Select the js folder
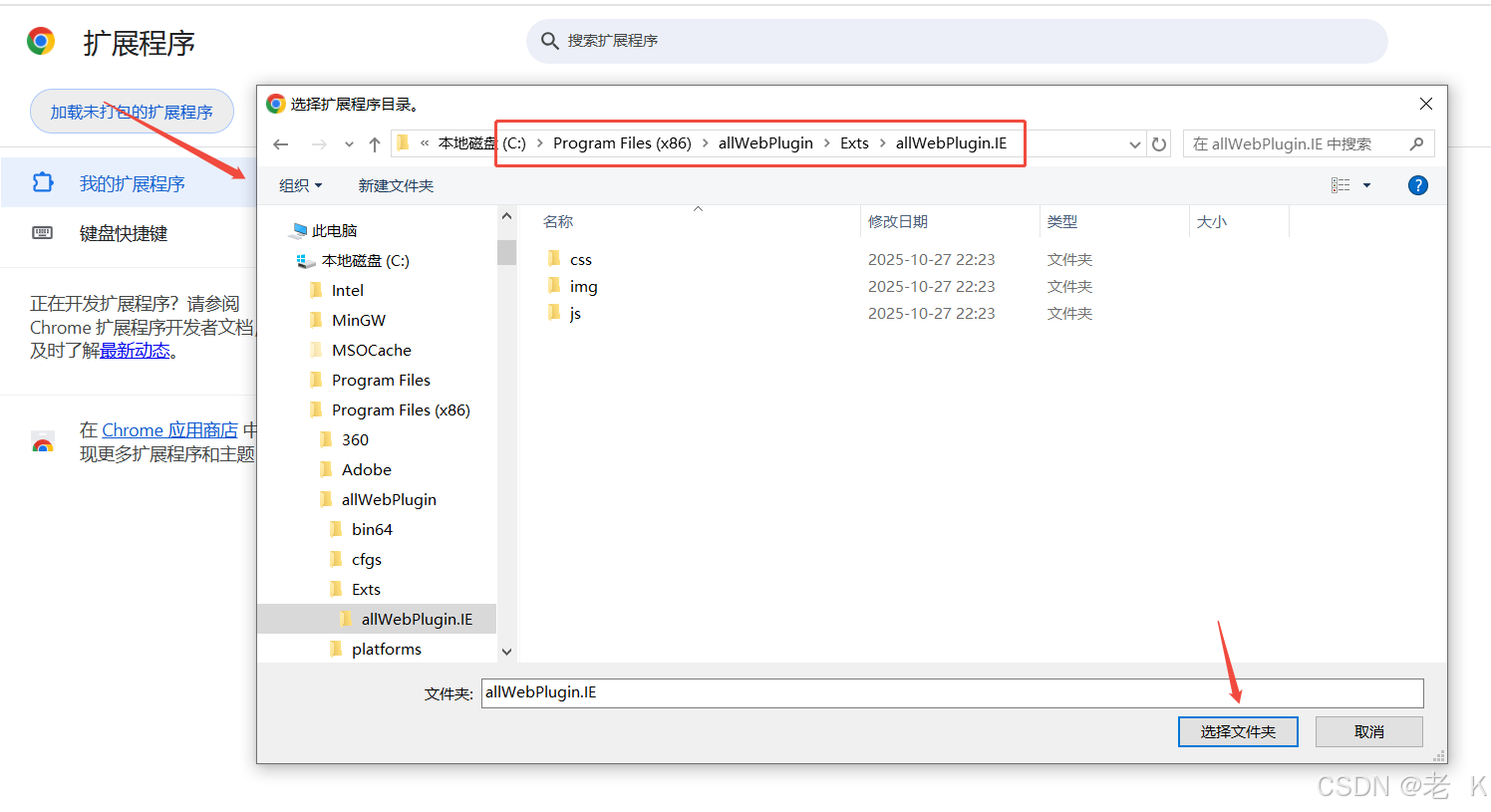 click(x=575, y=313)
